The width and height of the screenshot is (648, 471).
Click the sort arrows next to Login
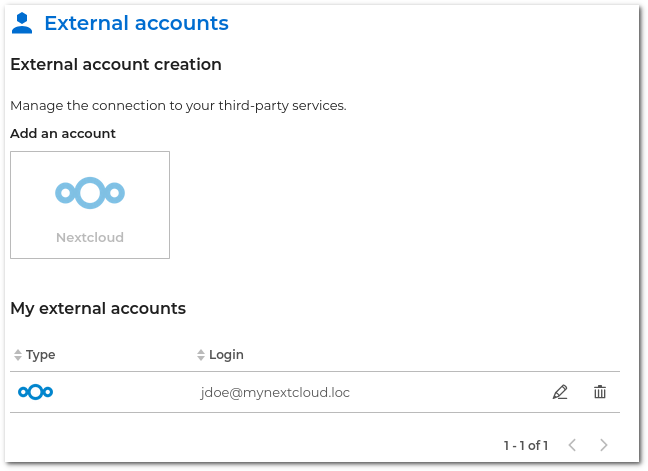[200, 355]
